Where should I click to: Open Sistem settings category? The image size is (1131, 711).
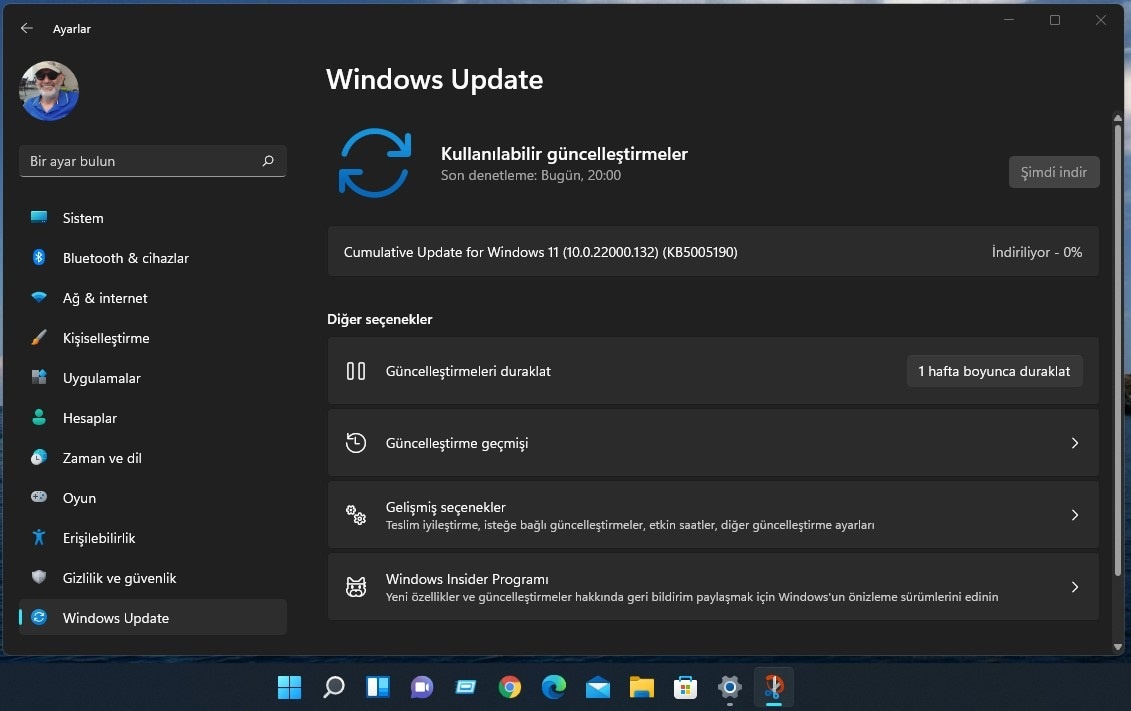tap(153, 218)
